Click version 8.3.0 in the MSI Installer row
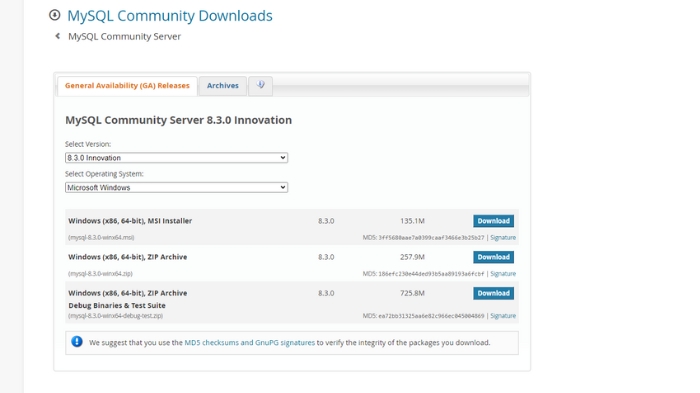The image size is (700, 393). pyautogui.click(x=326, y=221)
